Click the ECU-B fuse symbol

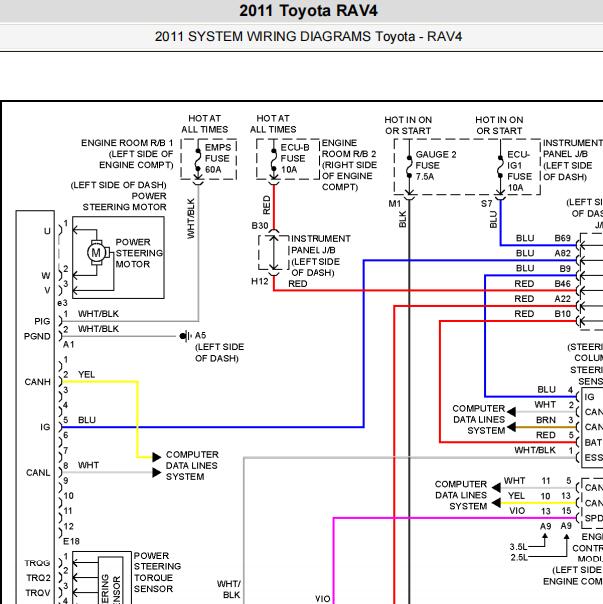[x=274, y=159]
